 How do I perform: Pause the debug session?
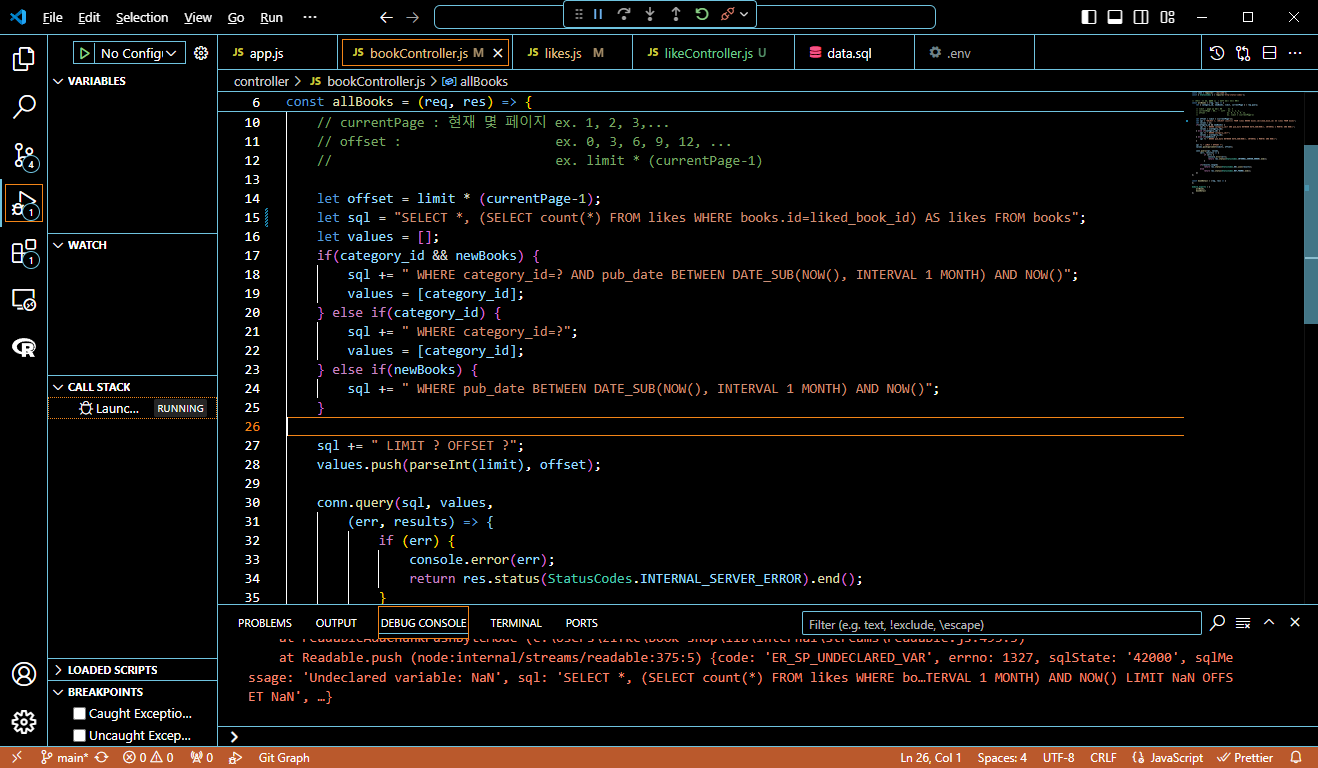click(x=598, y=14)
